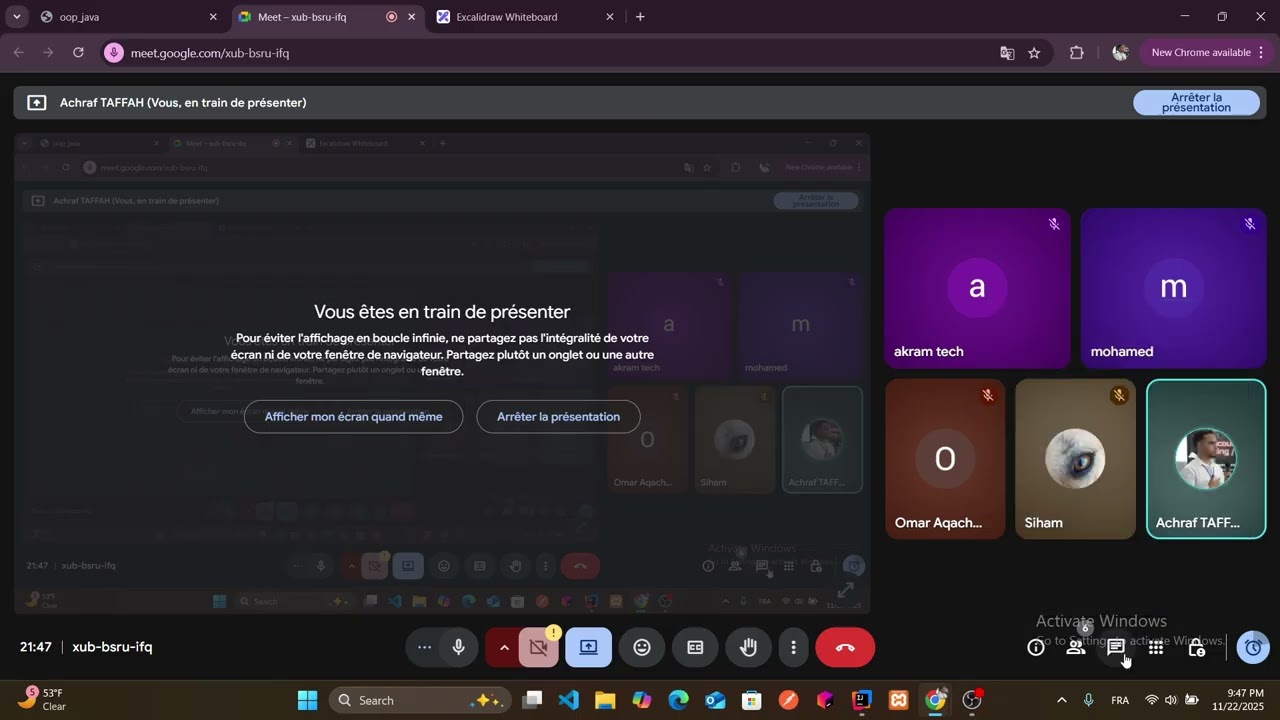Image resolution: width=1280 pixels, height=720 pixels.
Task: Click Arrêter la présentation in center dialog
Action: (558, 417)
